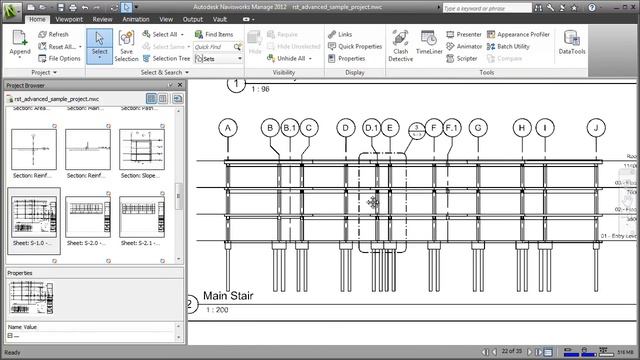Click the keyword search field
This screenshot has width=640, height=360.
[487, 8]
